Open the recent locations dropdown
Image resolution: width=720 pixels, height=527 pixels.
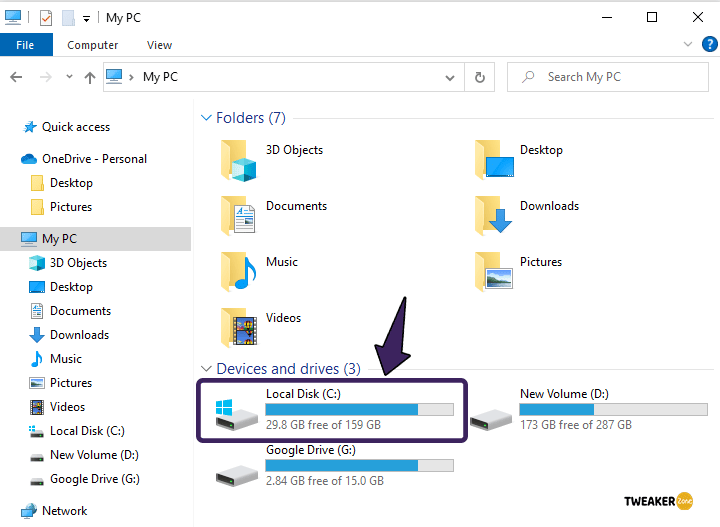point(69,77)
